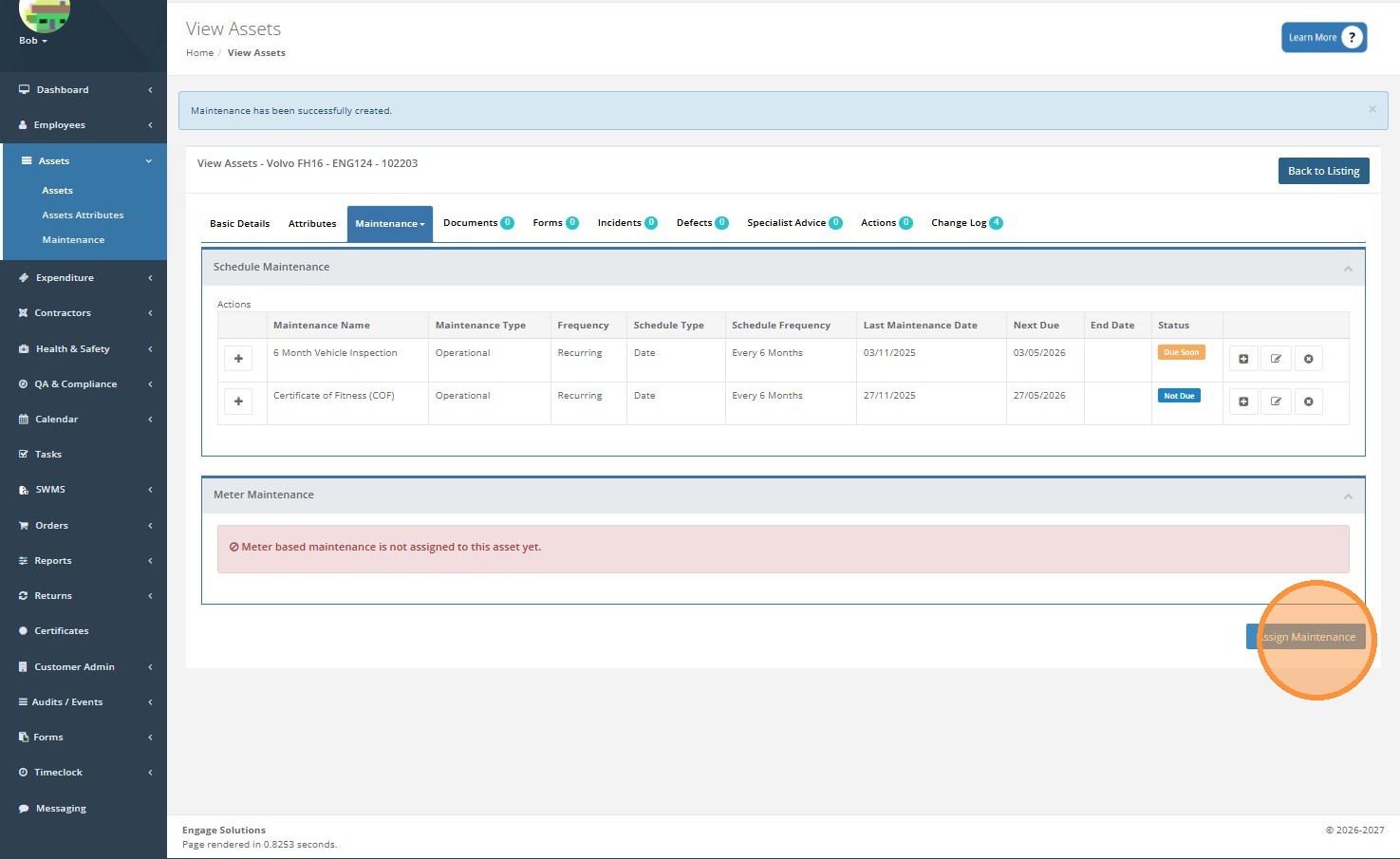Open Assets Attributes submenu item
Viewport: 1400px width, 859px height.
[x=83, y=215]
